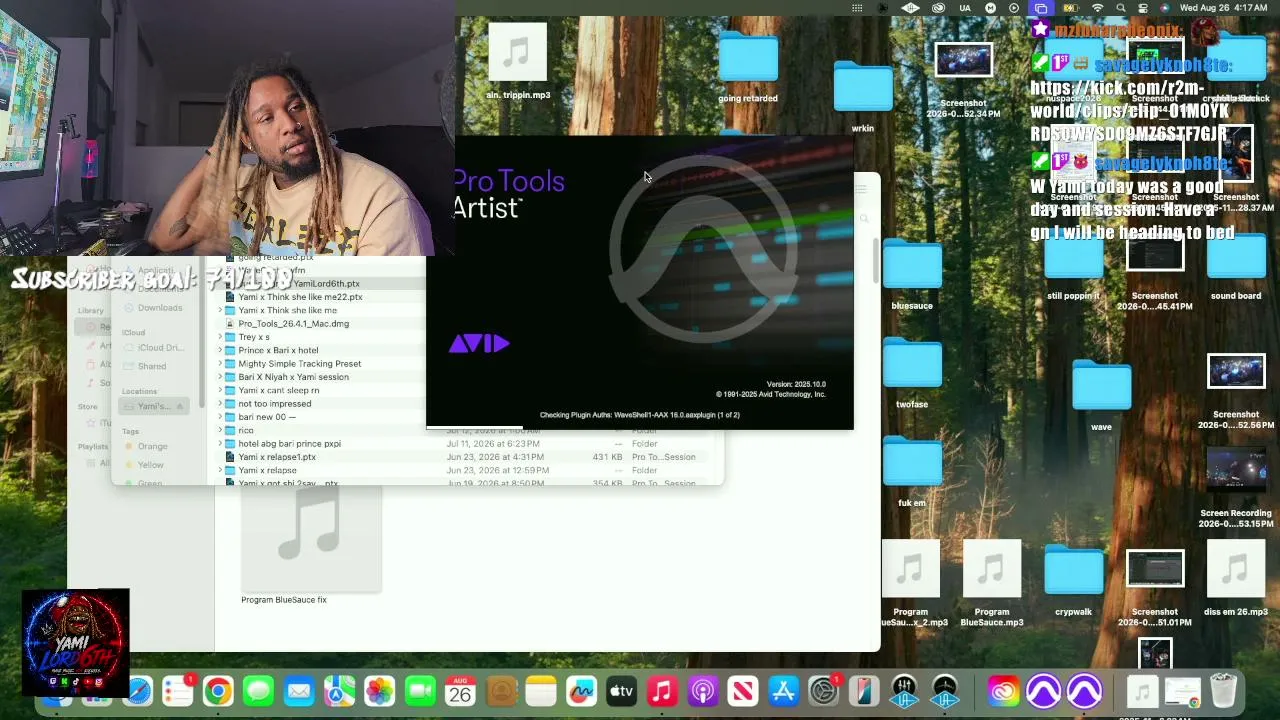Open the App Store in dock

point(783,691)
